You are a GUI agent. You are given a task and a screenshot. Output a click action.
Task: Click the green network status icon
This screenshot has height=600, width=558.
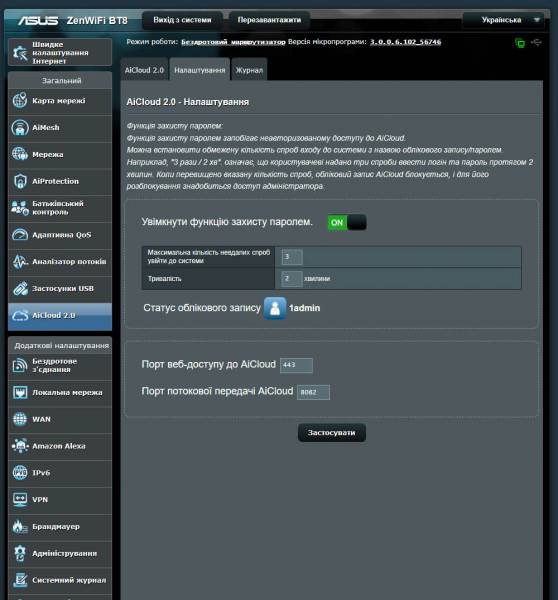[x=520, y=43]
